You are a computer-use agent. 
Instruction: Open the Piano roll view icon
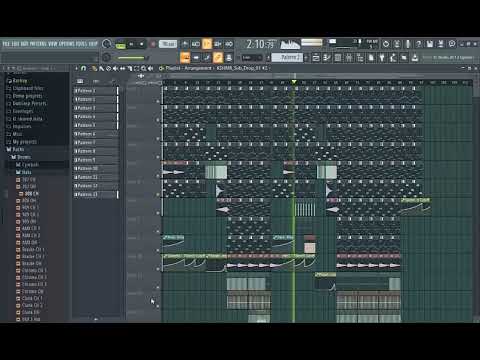coord(327,58)
